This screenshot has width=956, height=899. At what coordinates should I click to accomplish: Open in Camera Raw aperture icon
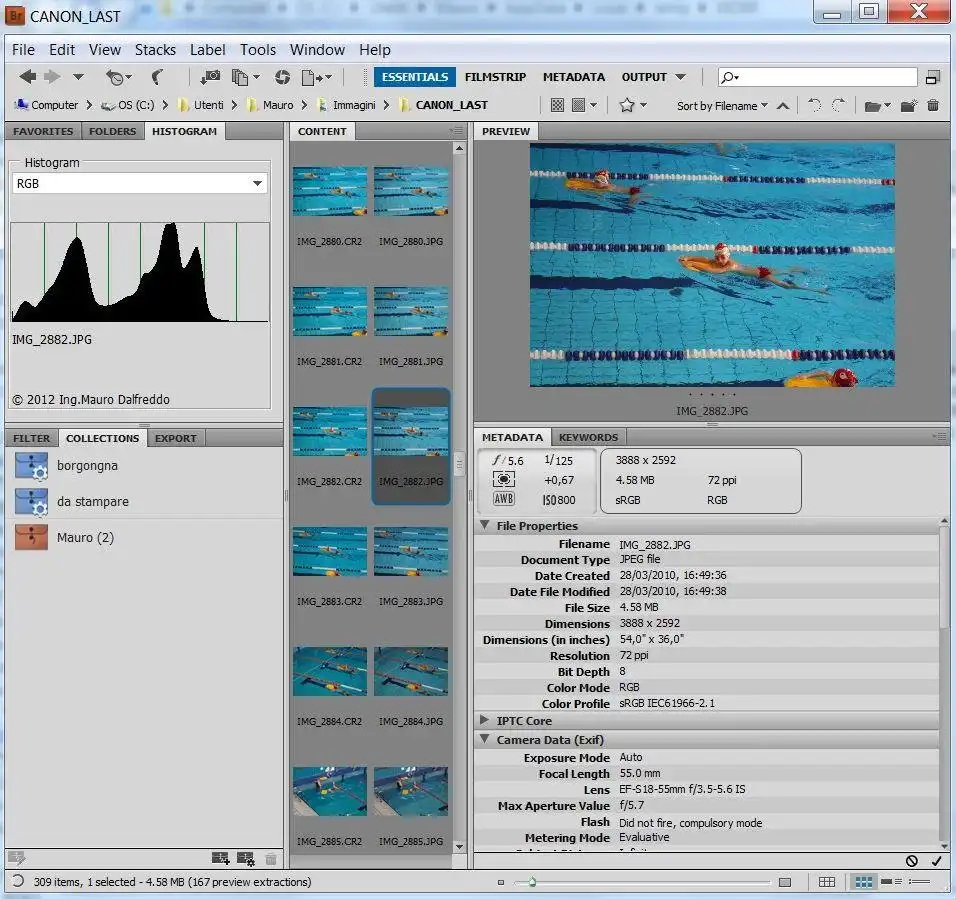click(x=282, y=77)
